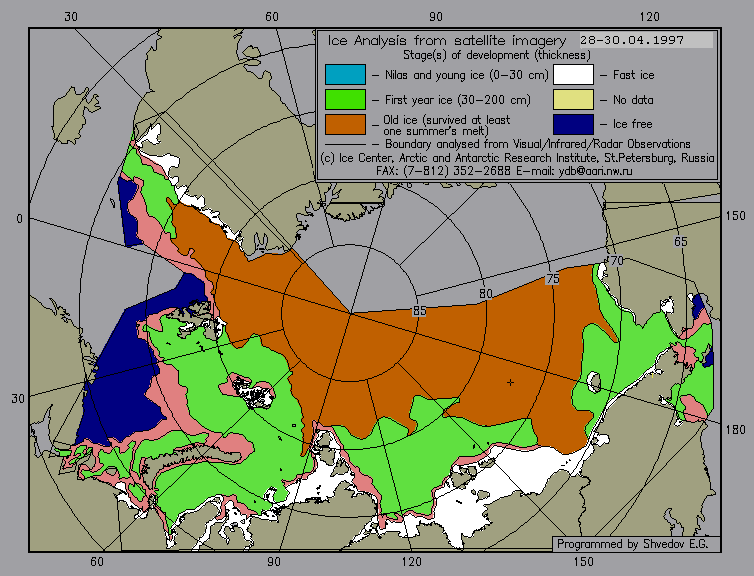Click the yellow No data legend swatch
754x576 pixels.
point(573,100)
